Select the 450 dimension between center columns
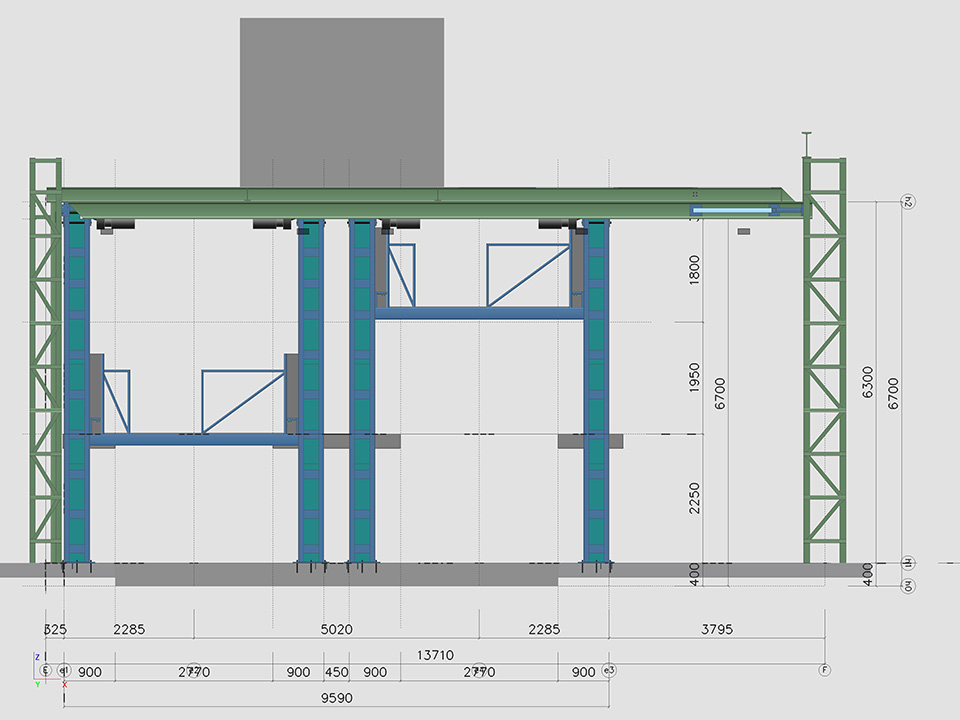 tap(336, 672)
